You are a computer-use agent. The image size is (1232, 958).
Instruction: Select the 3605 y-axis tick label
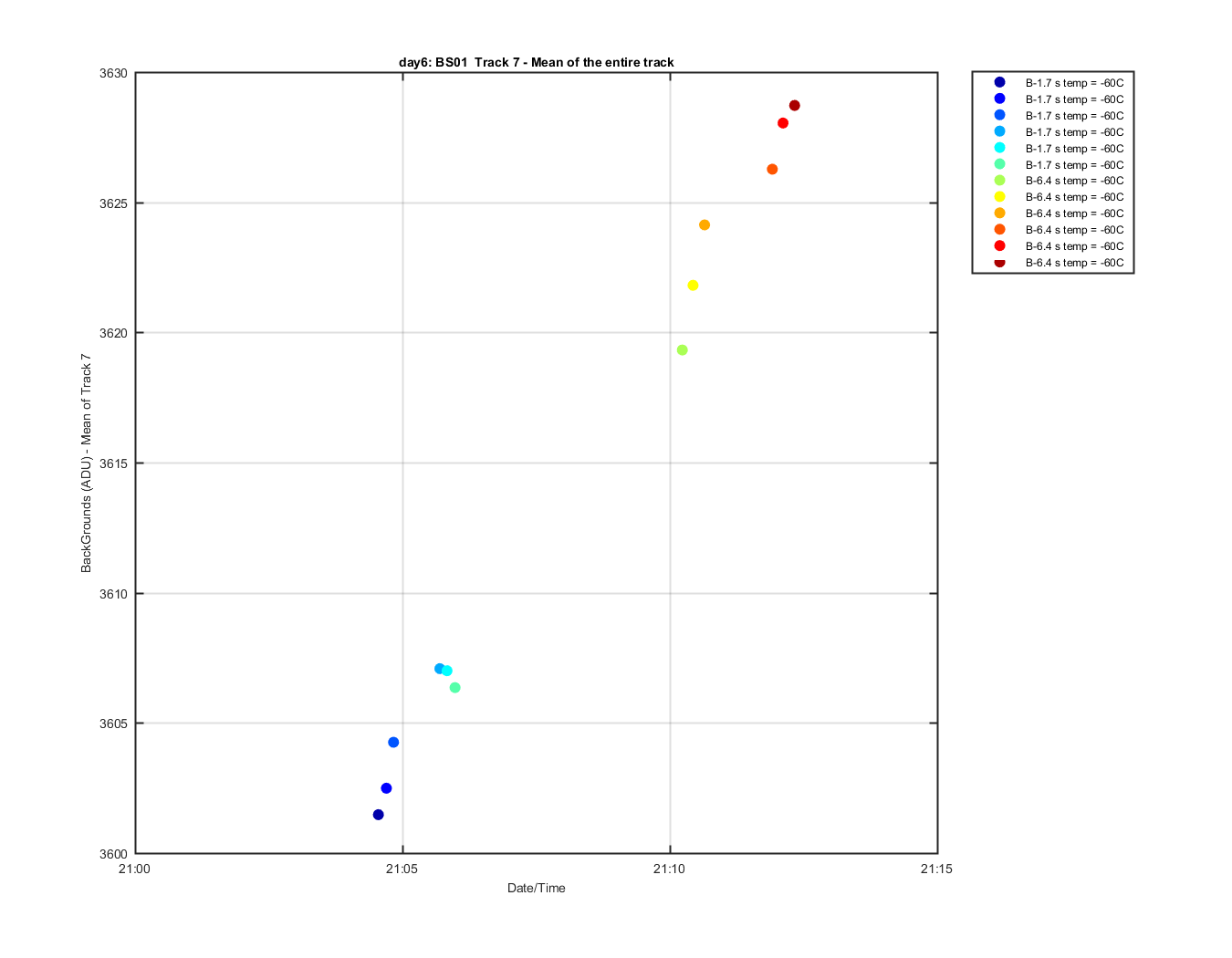coord(114,724)
